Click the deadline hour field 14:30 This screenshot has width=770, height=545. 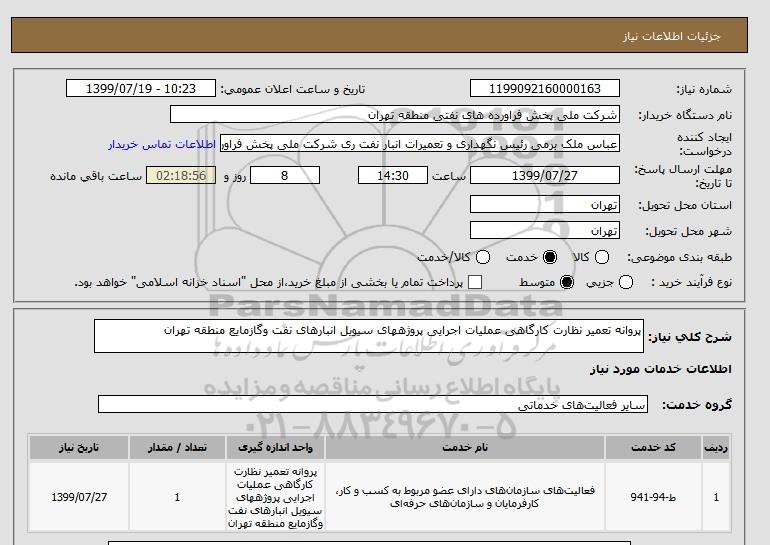coord(393,175)
